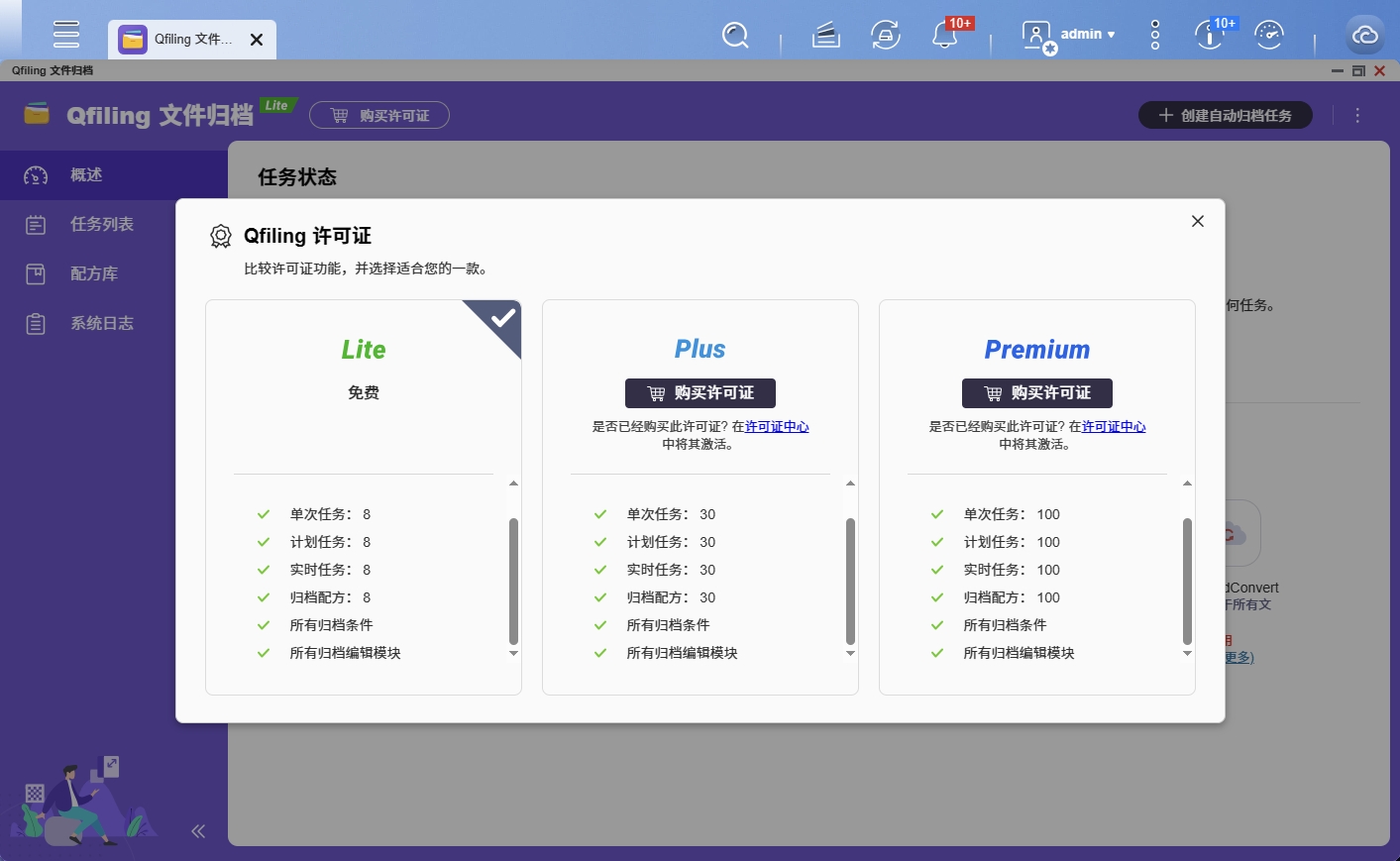Click scroll-down arrow in Plus feature list

[x=850, y=654]
